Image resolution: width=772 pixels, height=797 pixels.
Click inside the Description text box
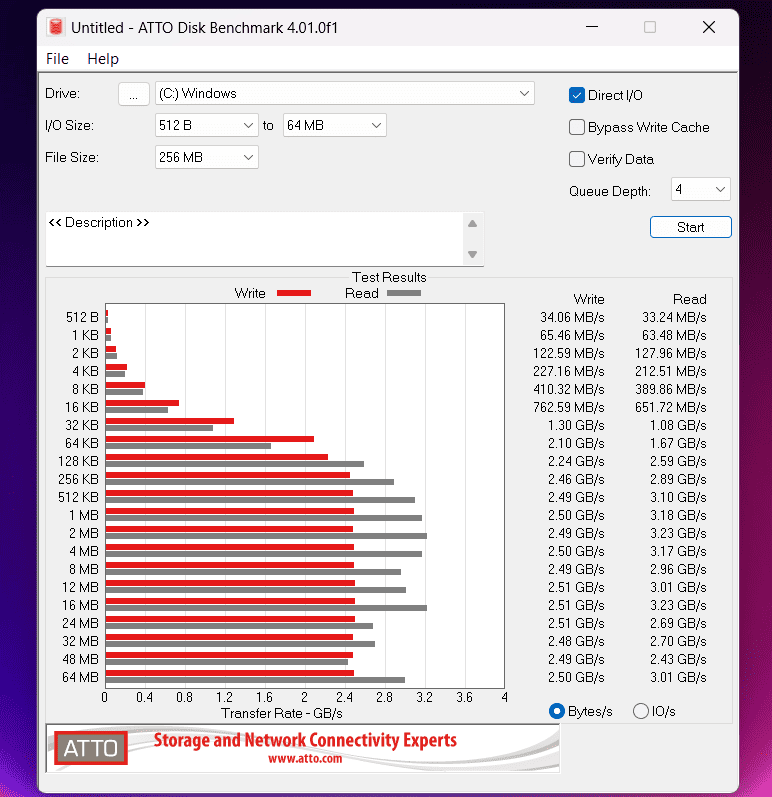[254, 239]
